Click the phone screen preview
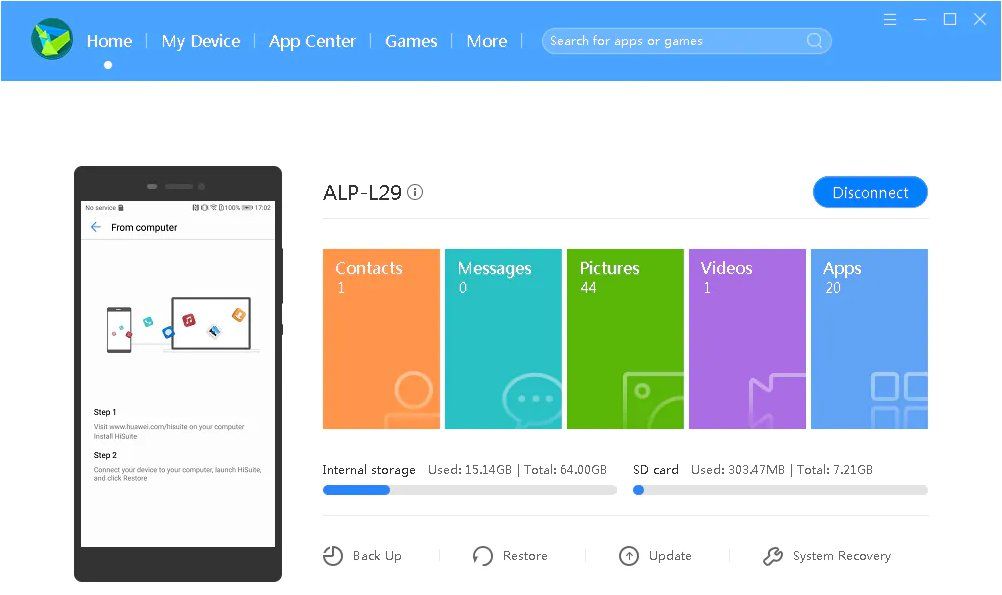Screen dimensions: 1002x595 (178, 374)
